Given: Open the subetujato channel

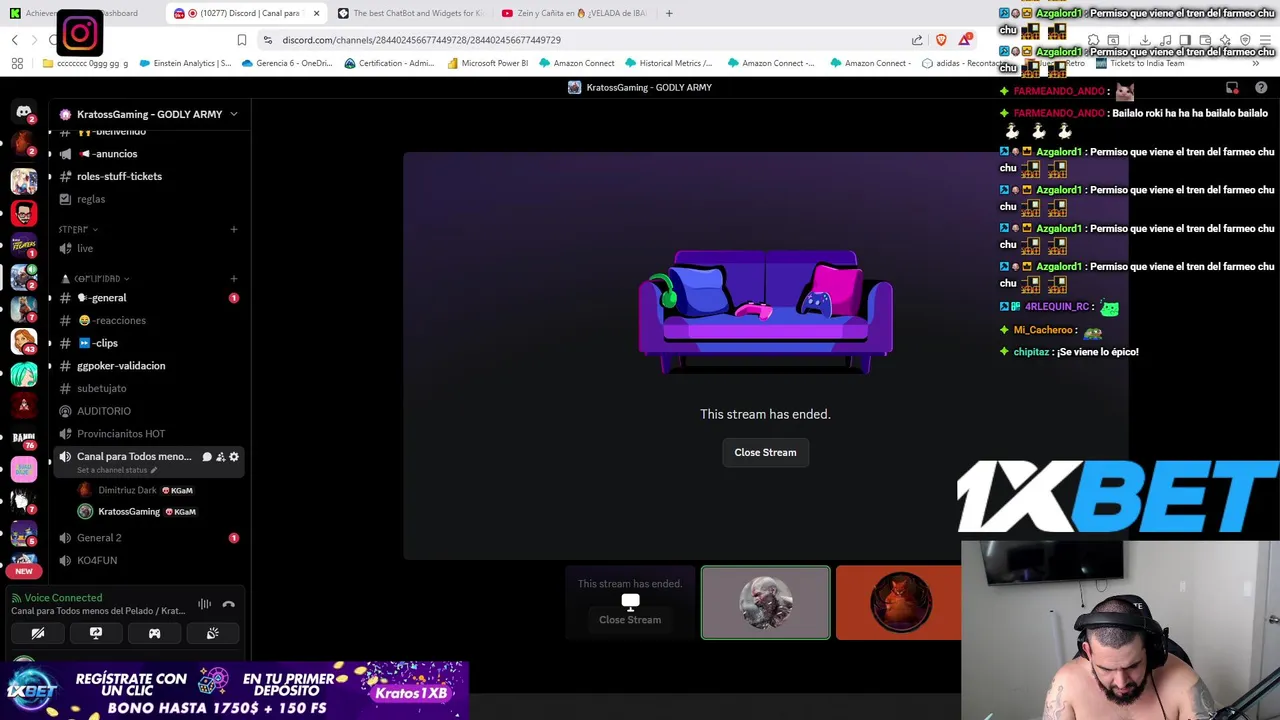Looking at the screenshot, I should pyautogui.click(x=148, y=388).
